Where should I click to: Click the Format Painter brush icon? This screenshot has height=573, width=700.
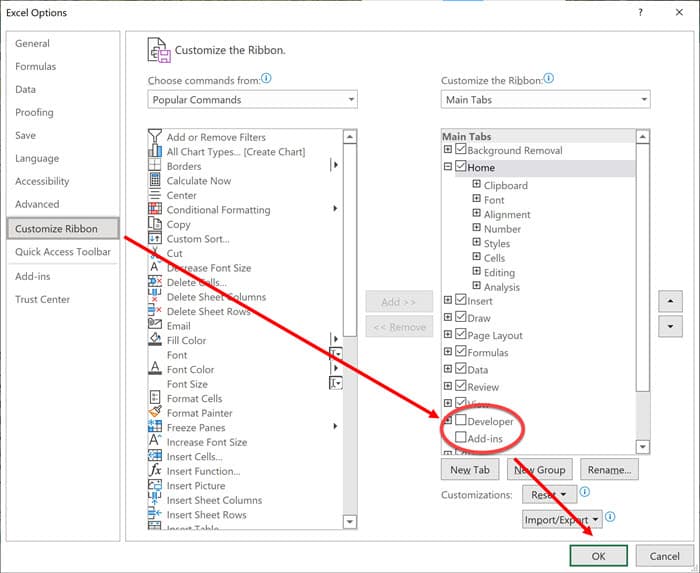pyautogui.click(x=155, y=412)
